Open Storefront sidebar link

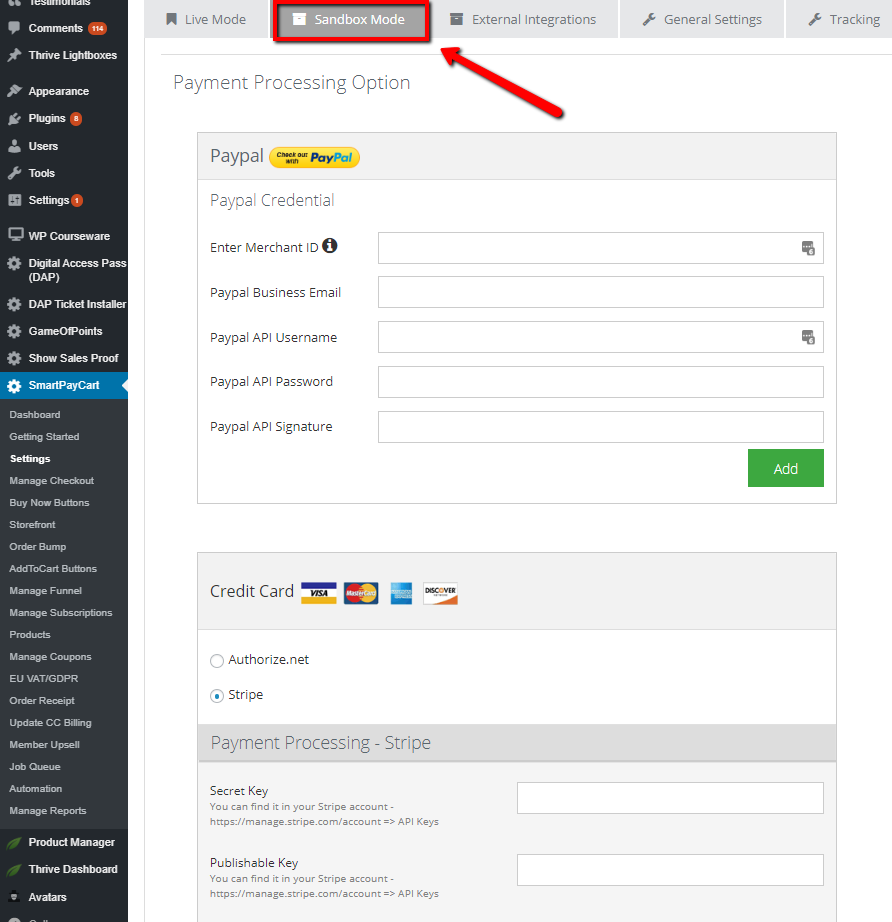[32, 525]
